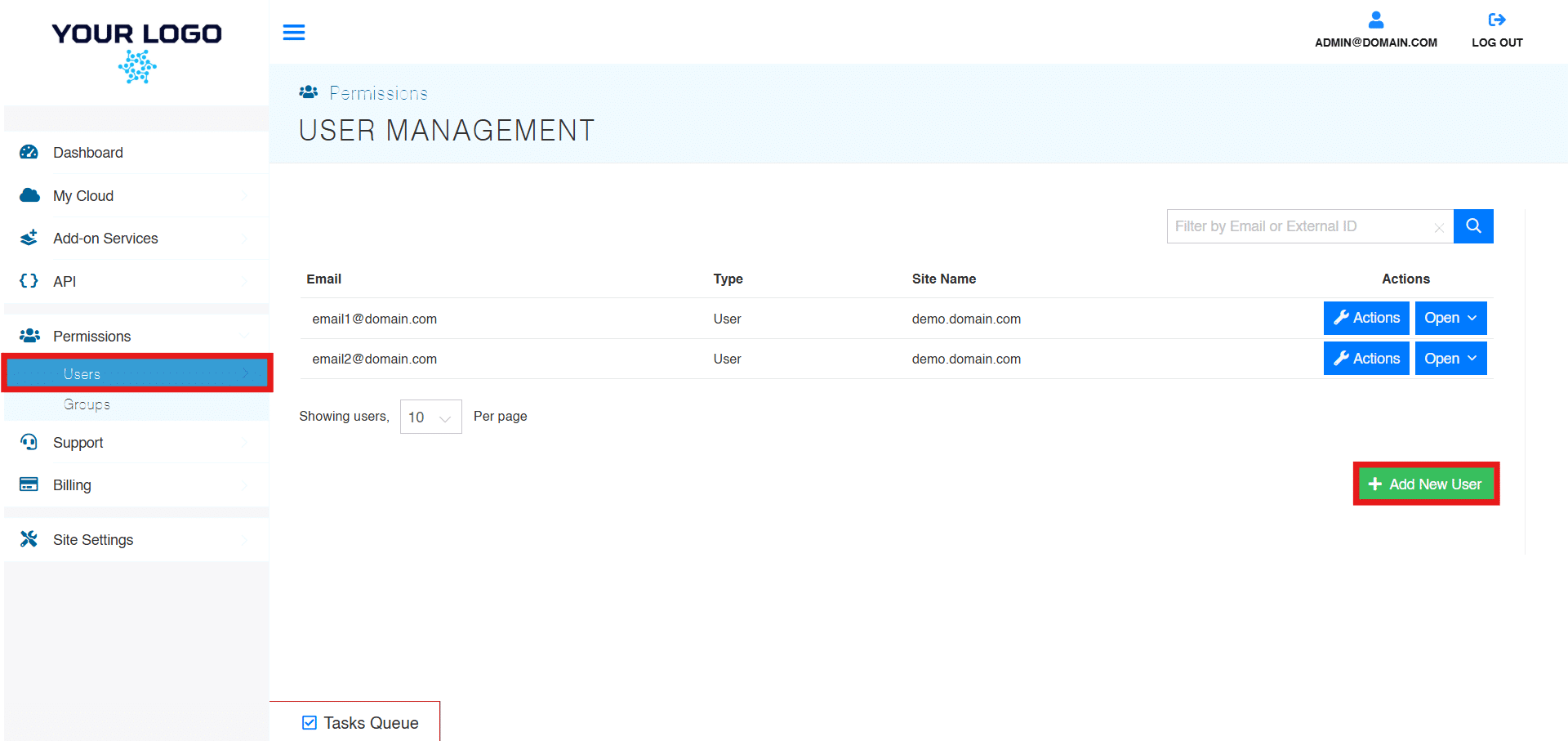This screenshot has height=741, width=1568.
Task: Click Actions button for email1@domain.com
Action: [x=1366, y=319]
